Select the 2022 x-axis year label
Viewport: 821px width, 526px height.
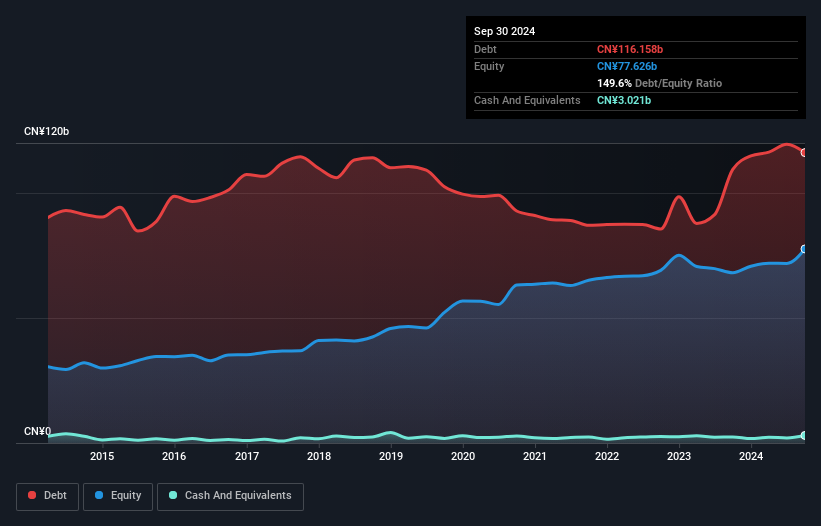coord(607,457)
